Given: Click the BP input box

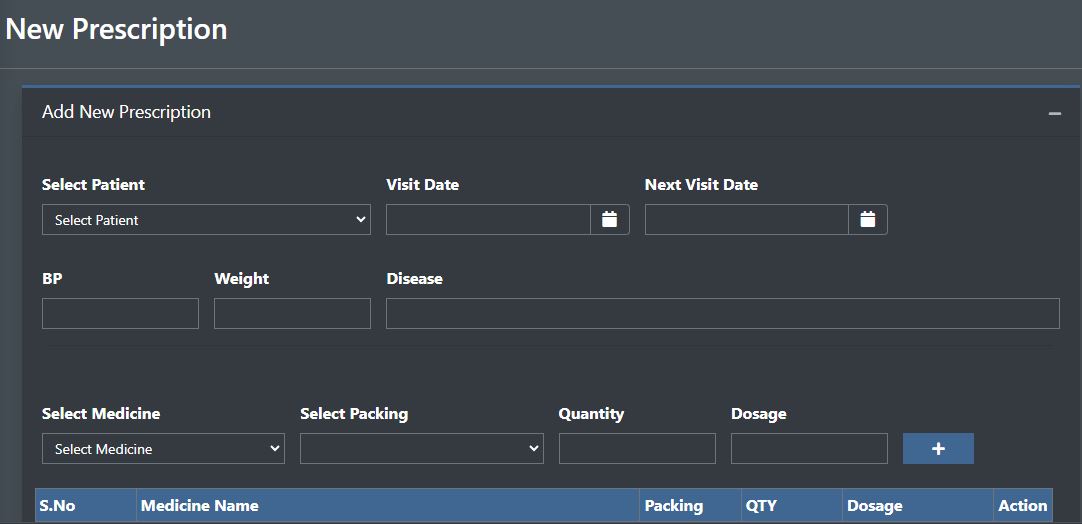Looking at the screenshot, I should click(120, 314).
